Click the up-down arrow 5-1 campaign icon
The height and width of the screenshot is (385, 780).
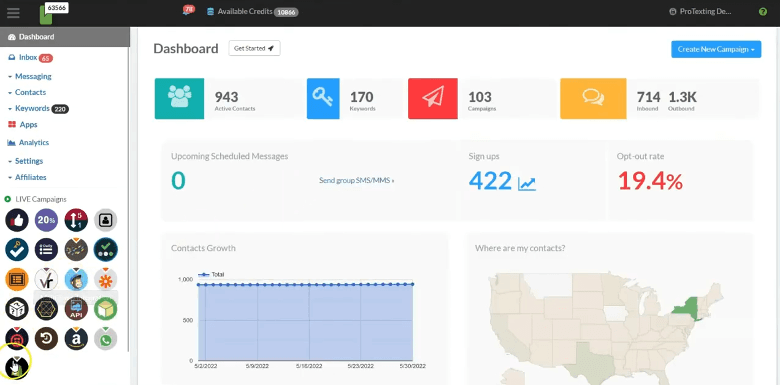[x=76, y=220]
